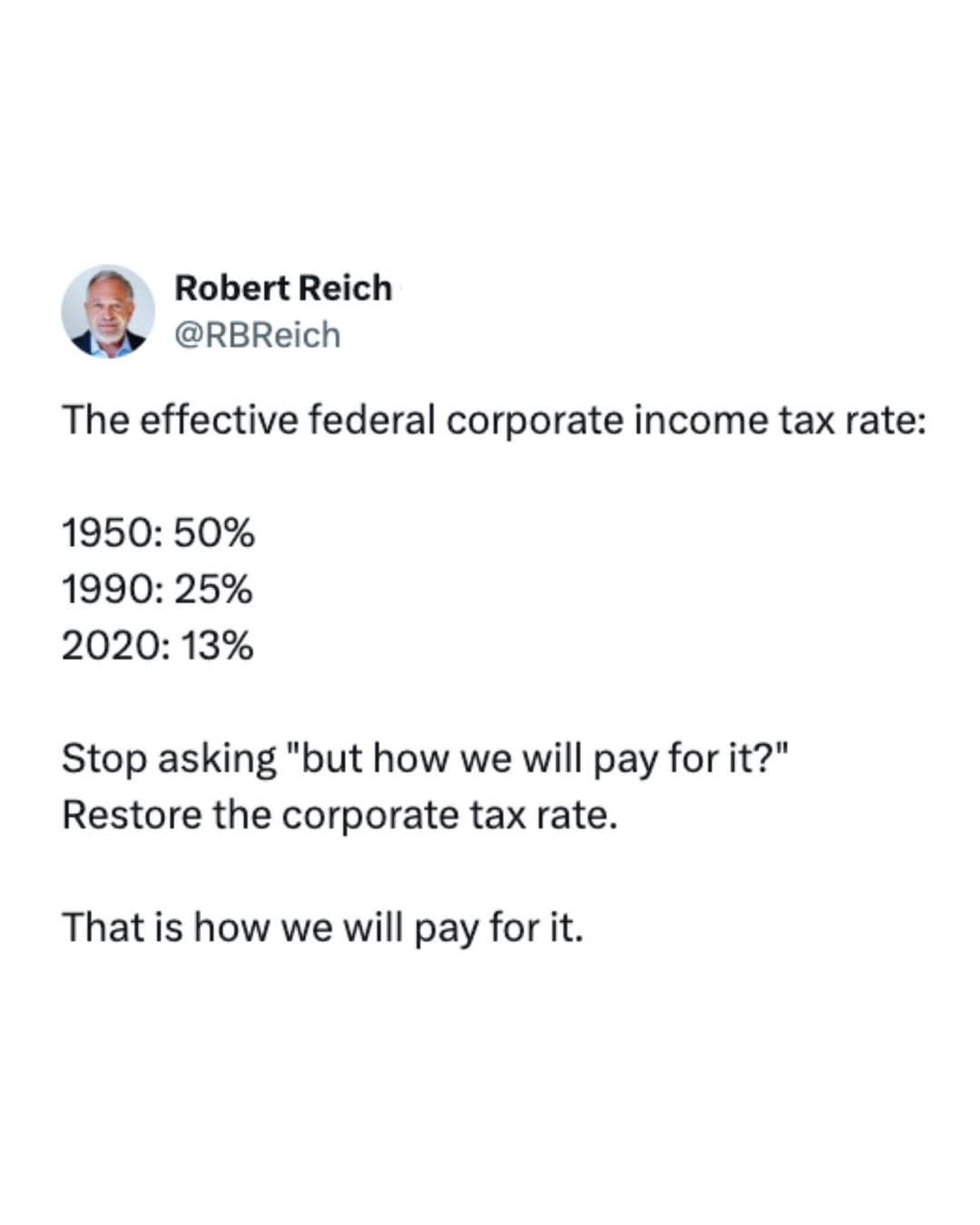Image resolution: width=980 pixels, height=1225 pixels.
Task: Click the @RBReich handle
Action: (257, 335)
